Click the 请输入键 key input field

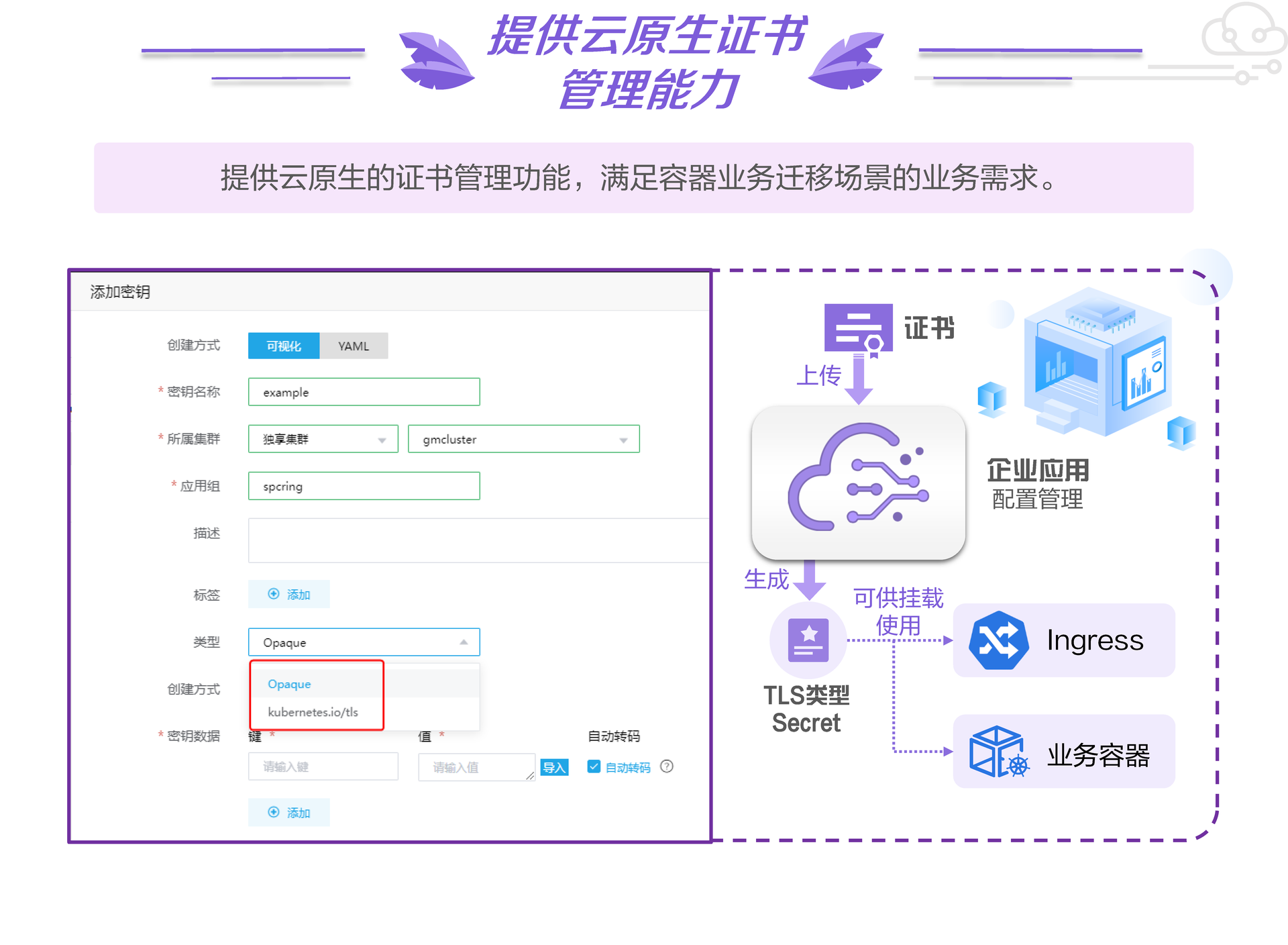323,766
